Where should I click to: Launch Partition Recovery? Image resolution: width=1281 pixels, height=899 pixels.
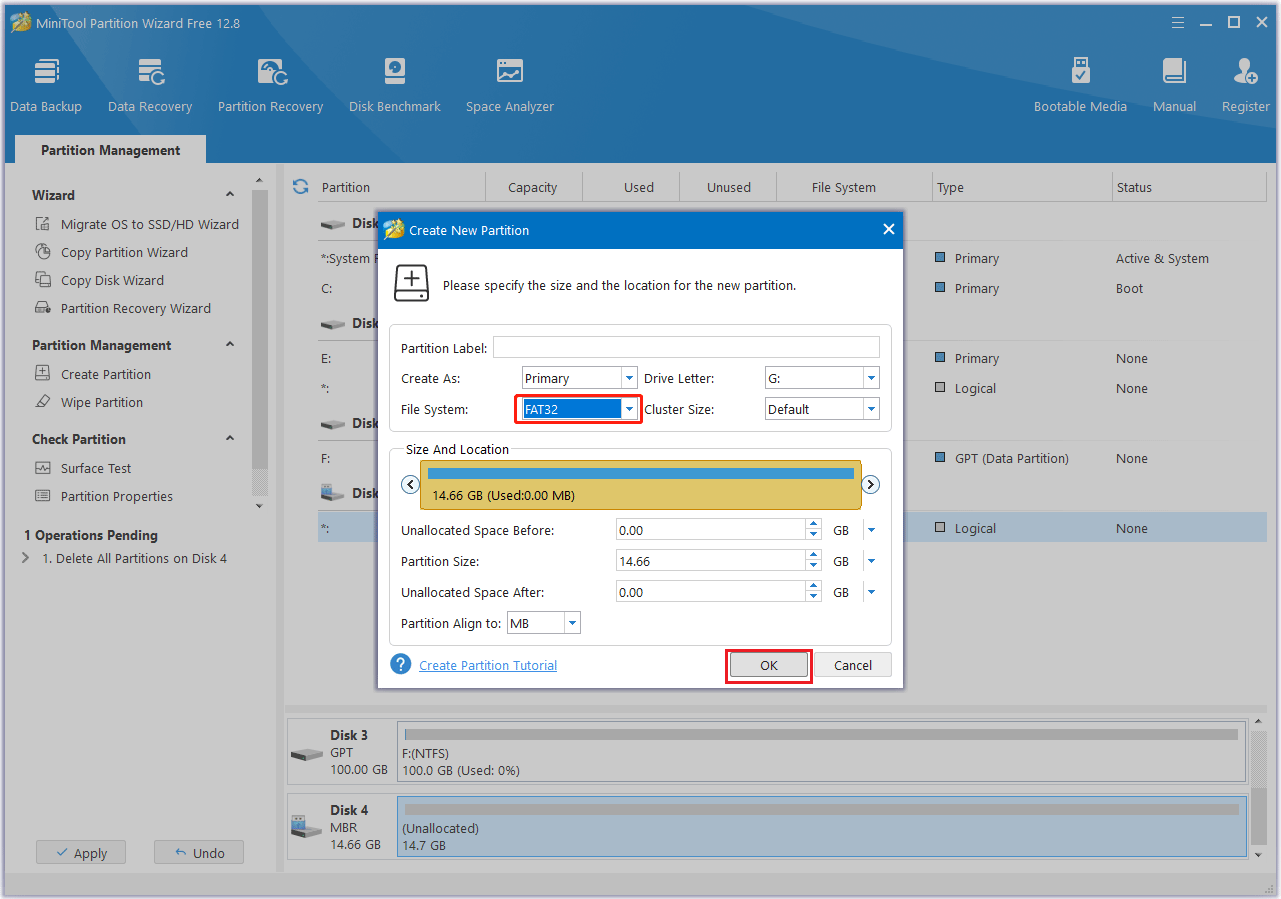coord(270,85)
